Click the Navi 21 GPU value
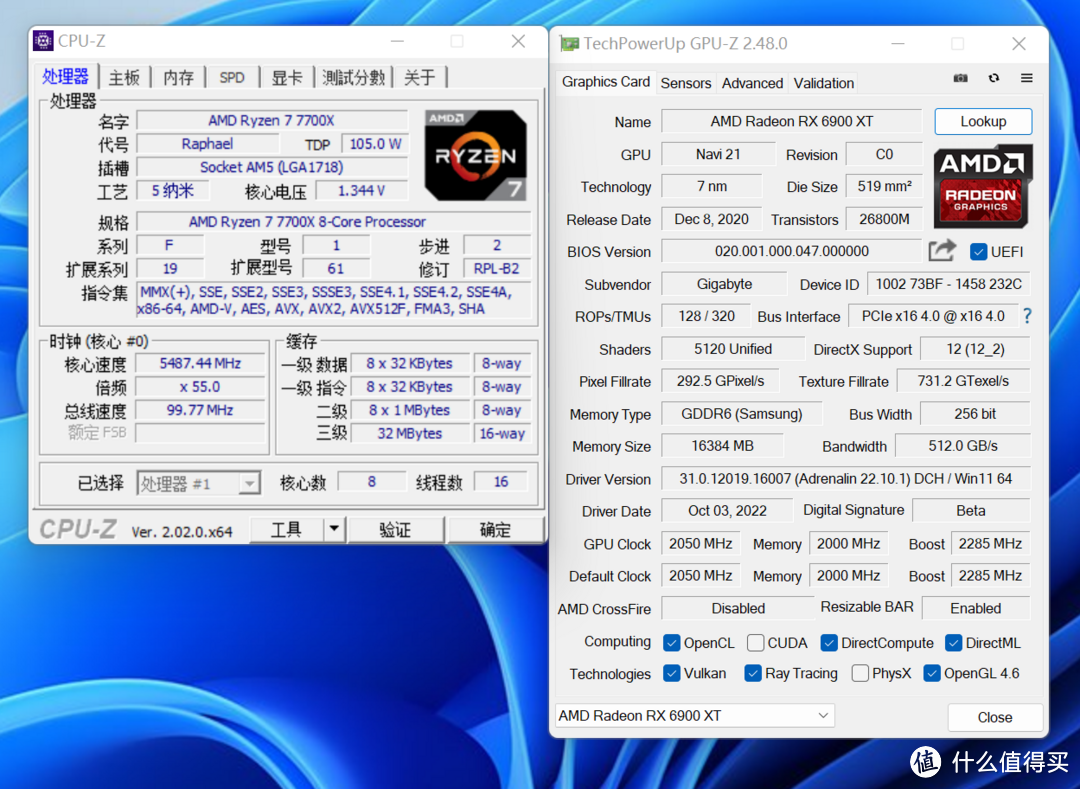 718,154
